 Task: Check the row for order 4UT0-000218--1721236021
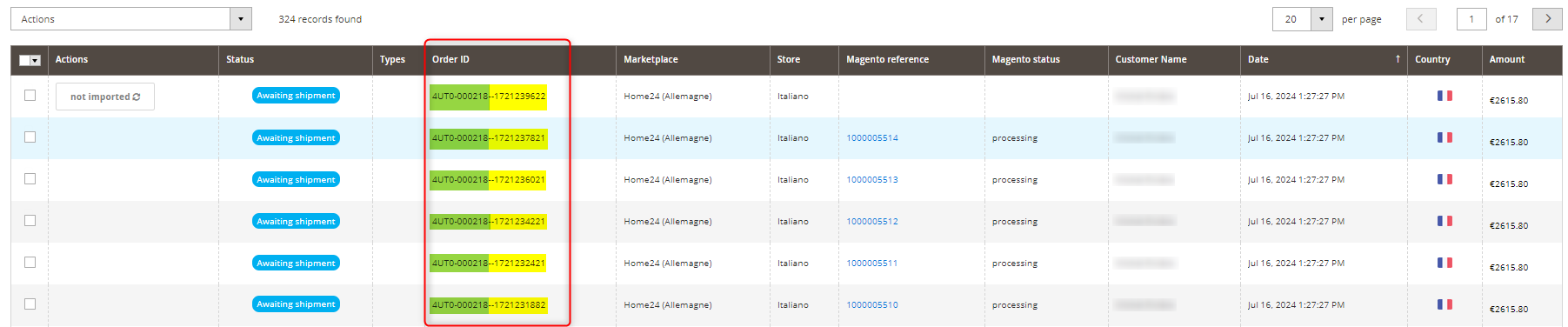pyautogui.click(x=30, y=179)
